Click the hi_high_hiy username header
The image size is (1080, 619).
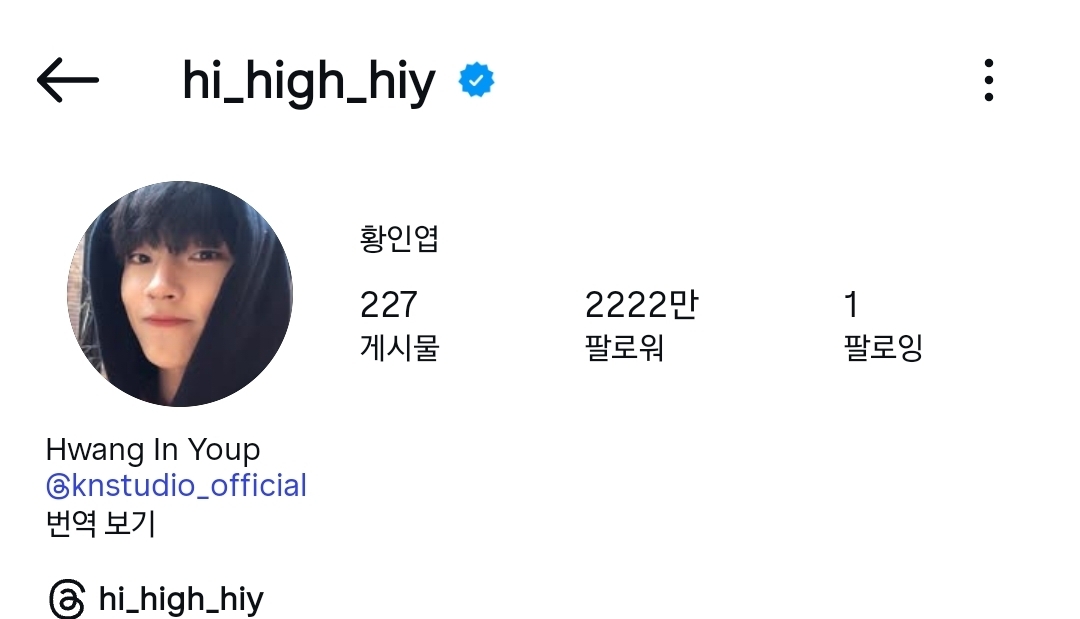(x=309, y=82)
